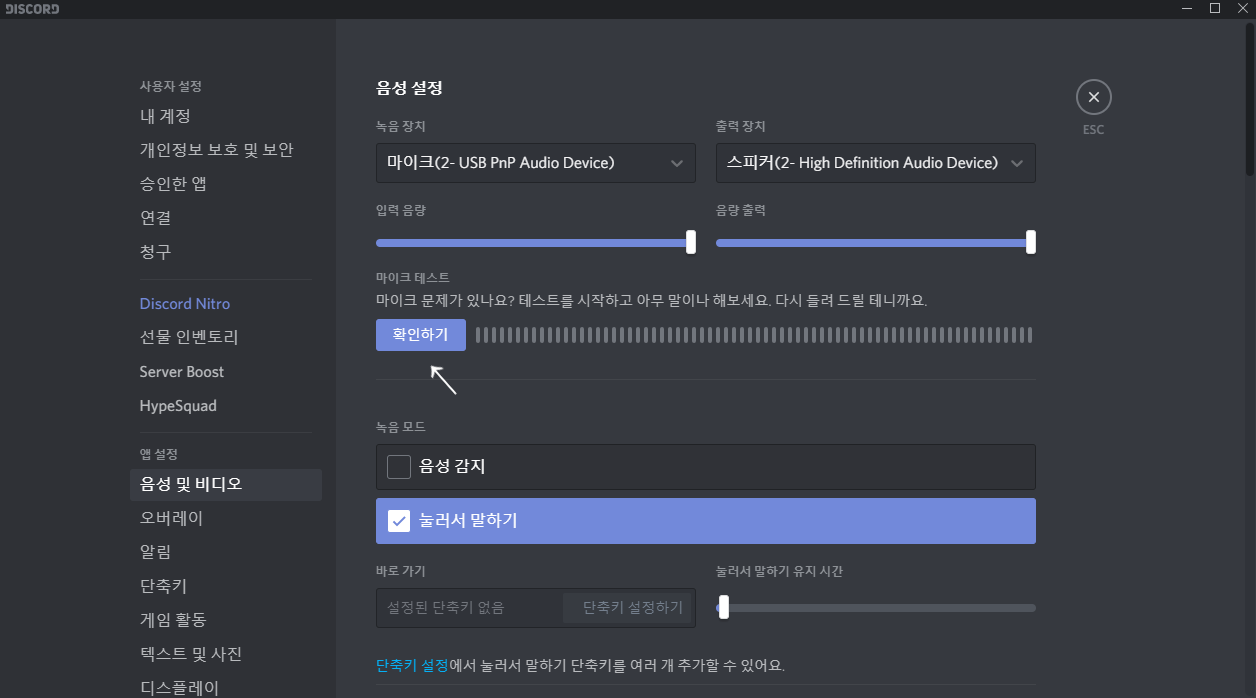Viewport: 1256px width, 698px height.
Task: Click the mic test level meter
Action: (x=754, y=335)
